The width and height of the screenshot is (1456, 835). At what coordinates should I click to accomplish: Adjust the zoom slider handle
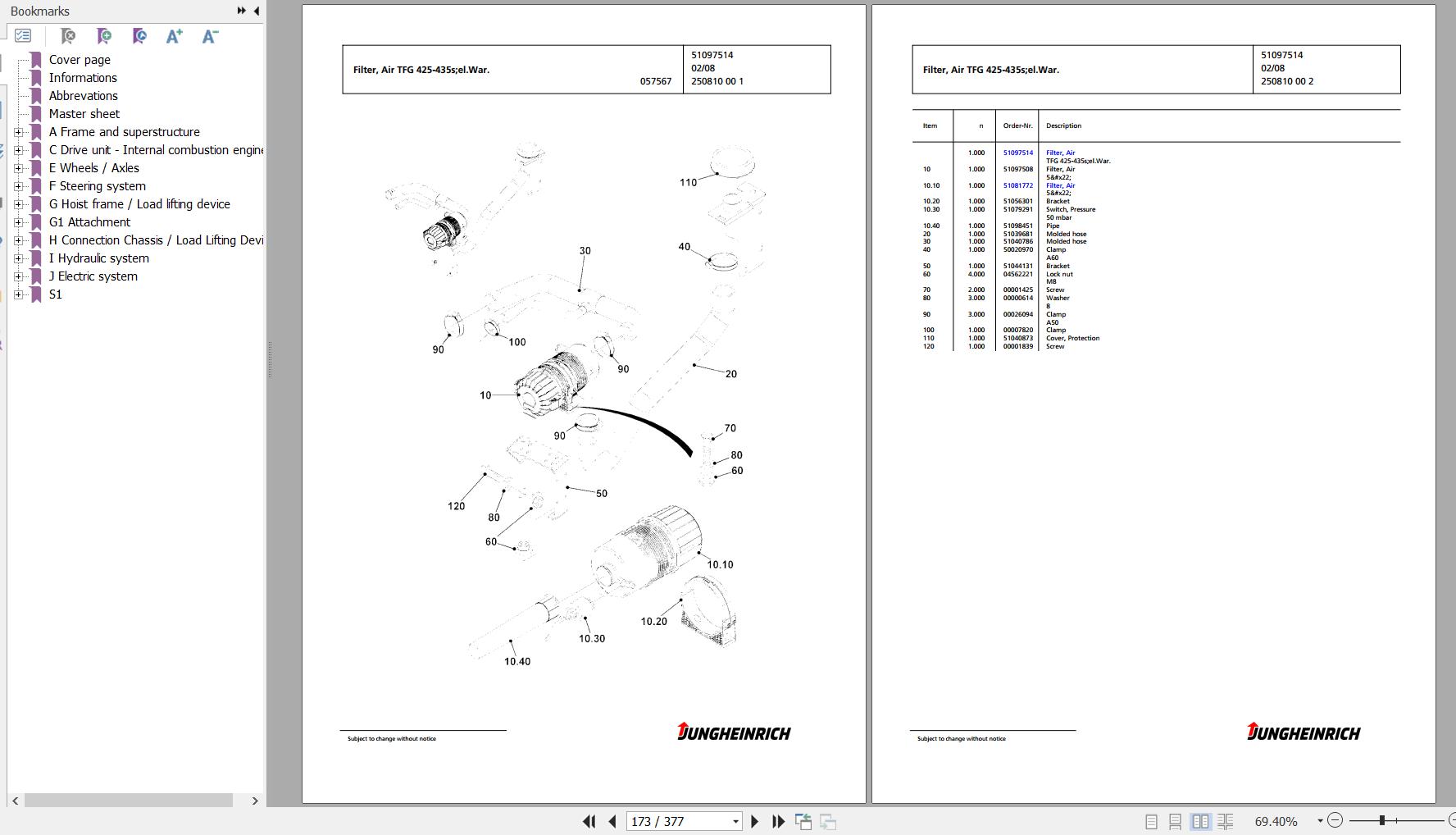(1382, 820)
